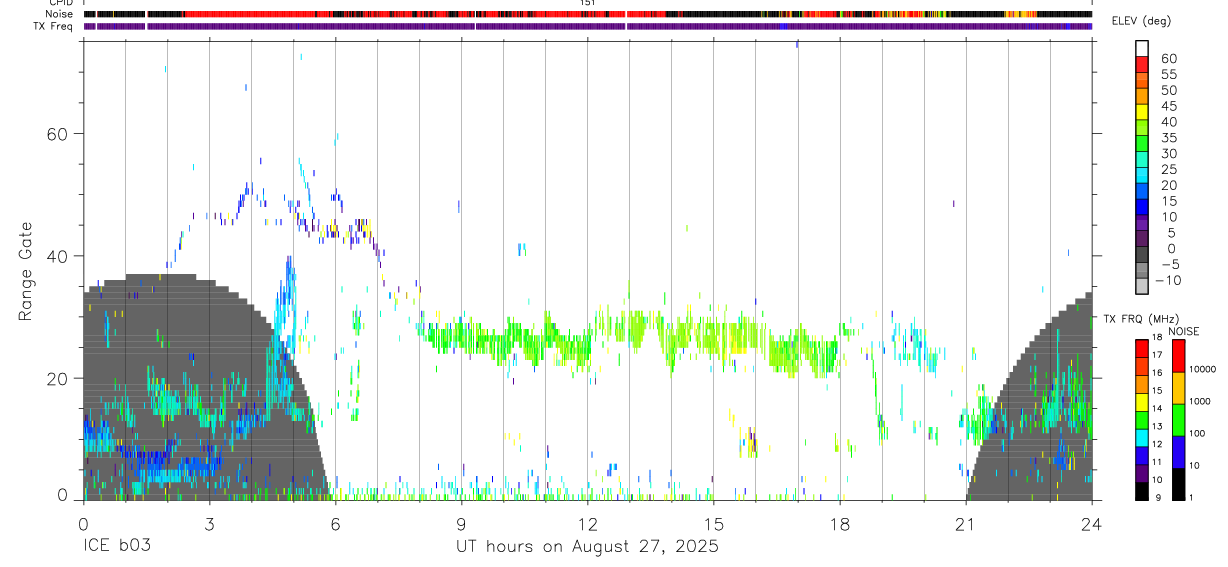Click the Range Gate y-axis title
The image size is (1228, 567).
(28, 273)
